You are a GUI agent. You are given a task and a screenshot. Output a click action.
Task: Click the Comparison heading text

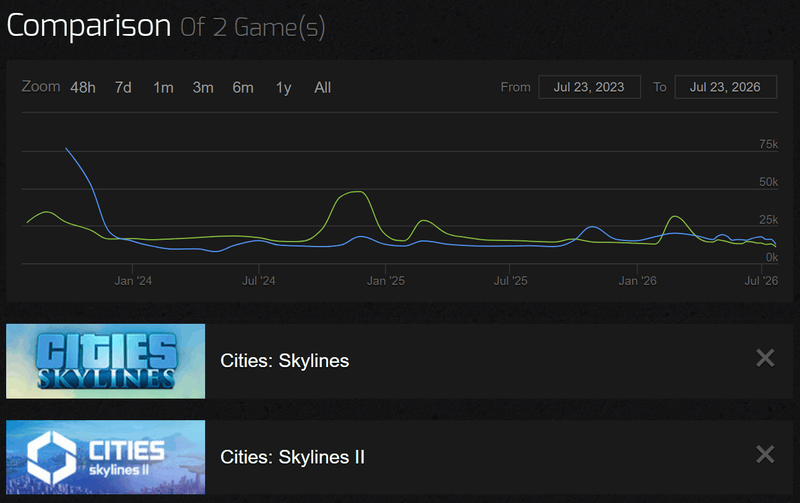coord(89,26)
